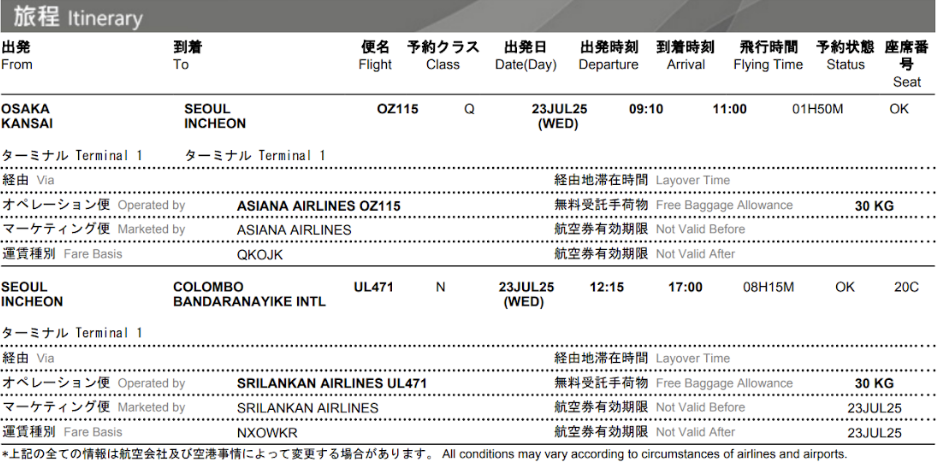The height and width of the screenshot is (466, 946).
Task: Click the 到着 To column header
Action: coord(188,56)
